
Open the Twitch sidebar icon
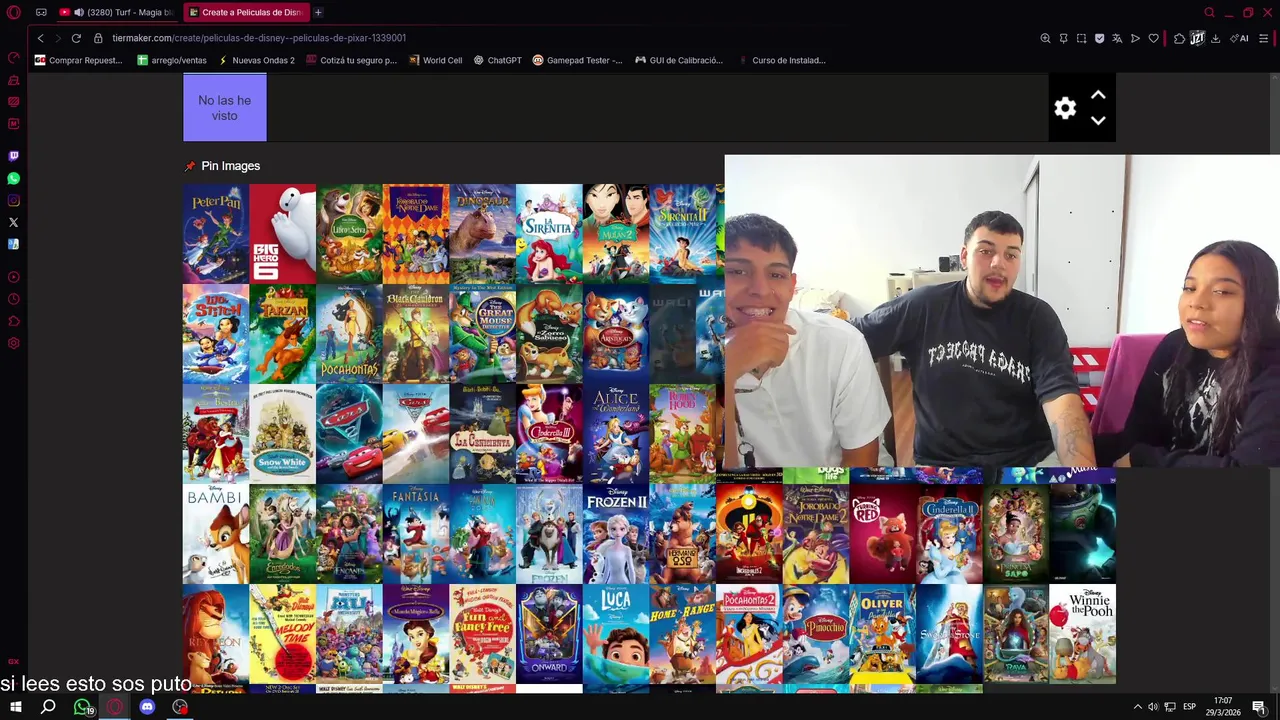[x=13, y=156]
